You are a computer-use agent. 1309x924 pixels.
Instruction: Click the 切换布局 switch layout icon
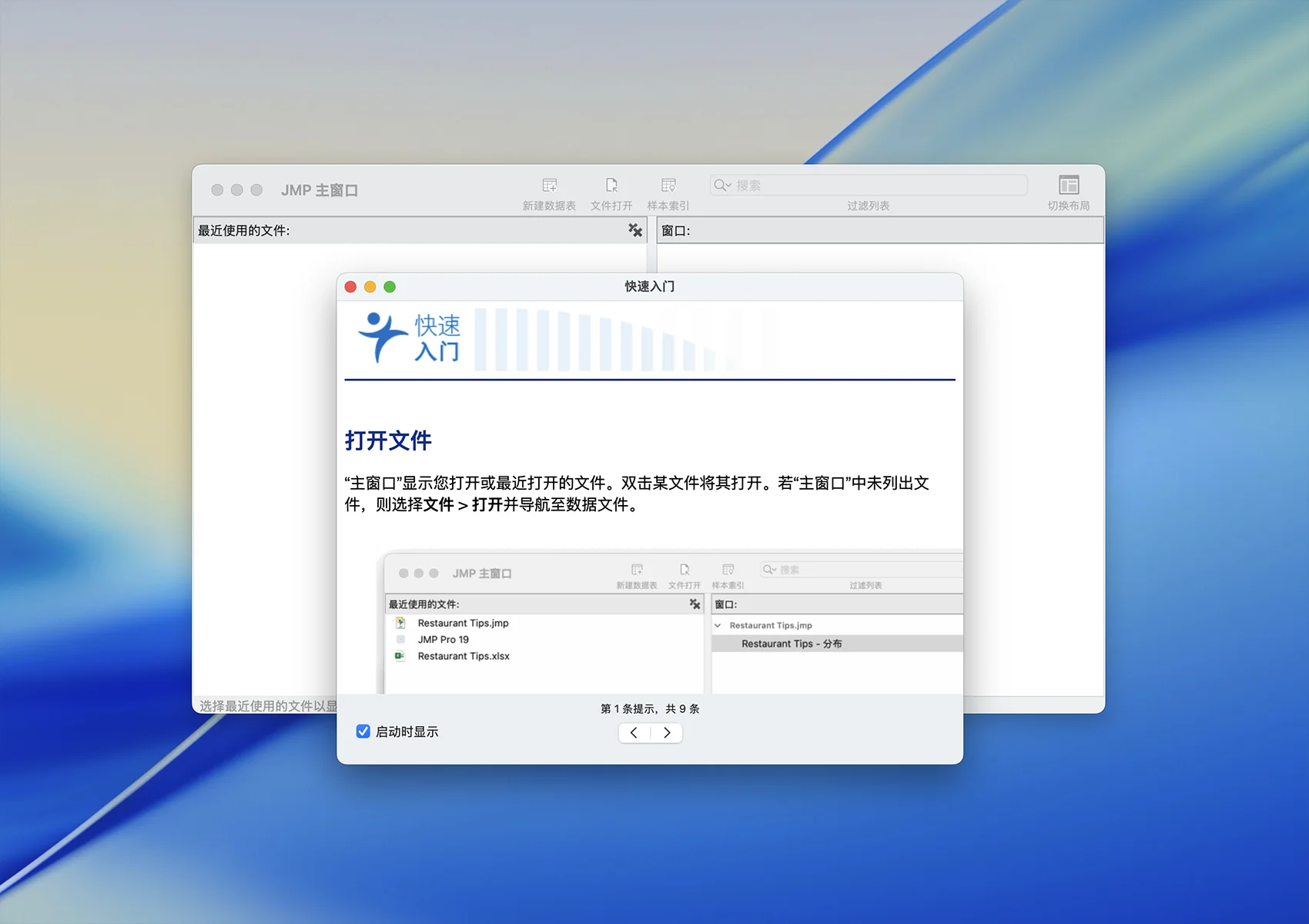coord(1068,186)
